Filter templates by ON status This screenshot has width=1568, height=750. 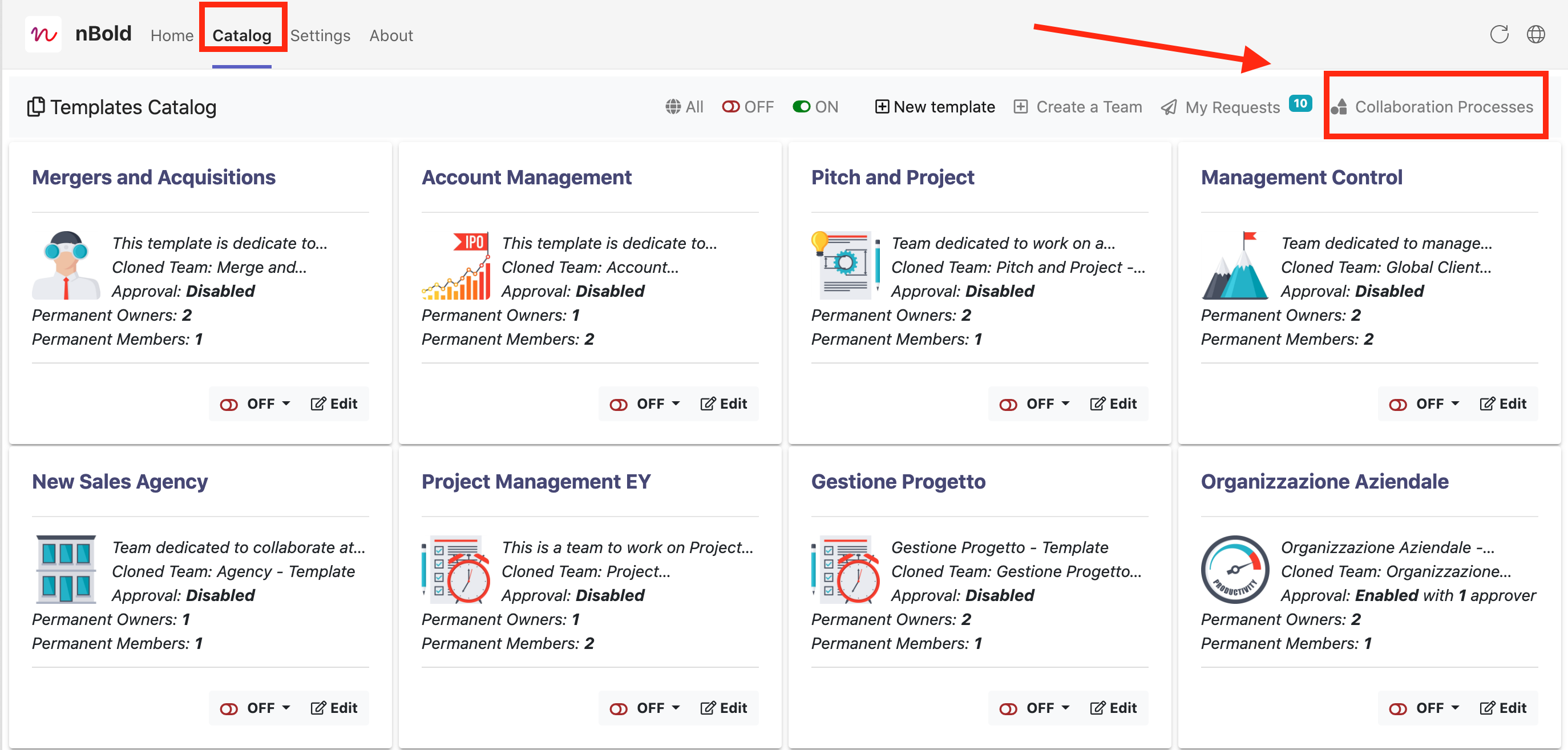pyautogui.click(x=815, y=107)
